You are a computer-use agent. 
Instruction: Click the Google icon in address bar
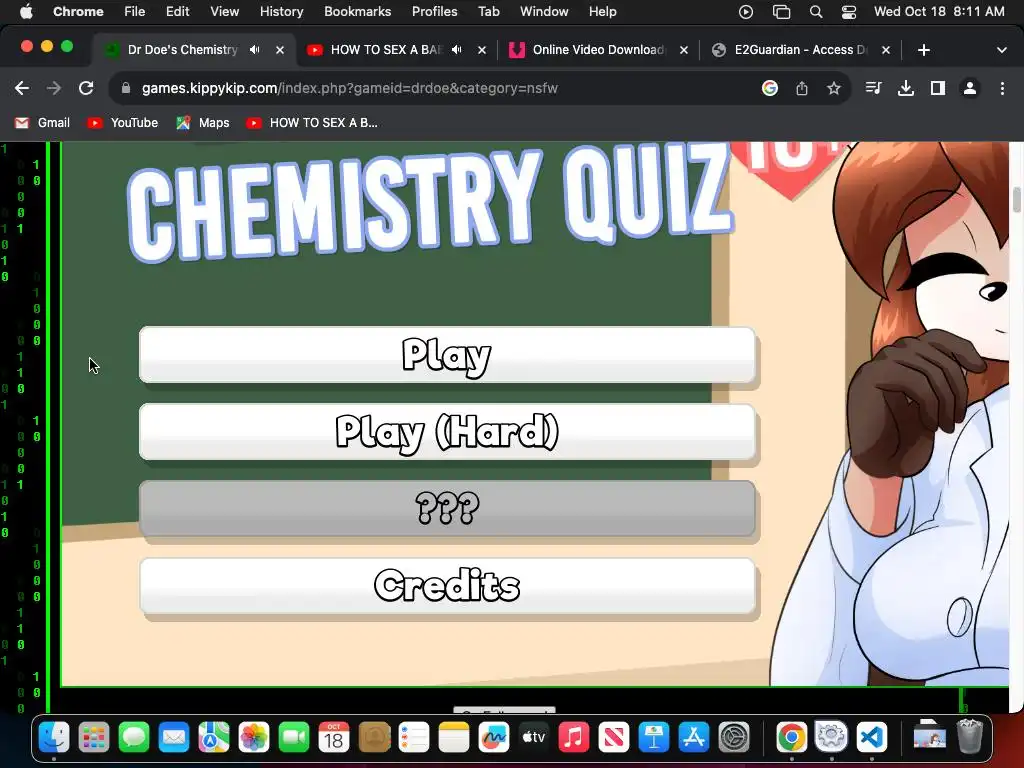(x=770, y=88)
